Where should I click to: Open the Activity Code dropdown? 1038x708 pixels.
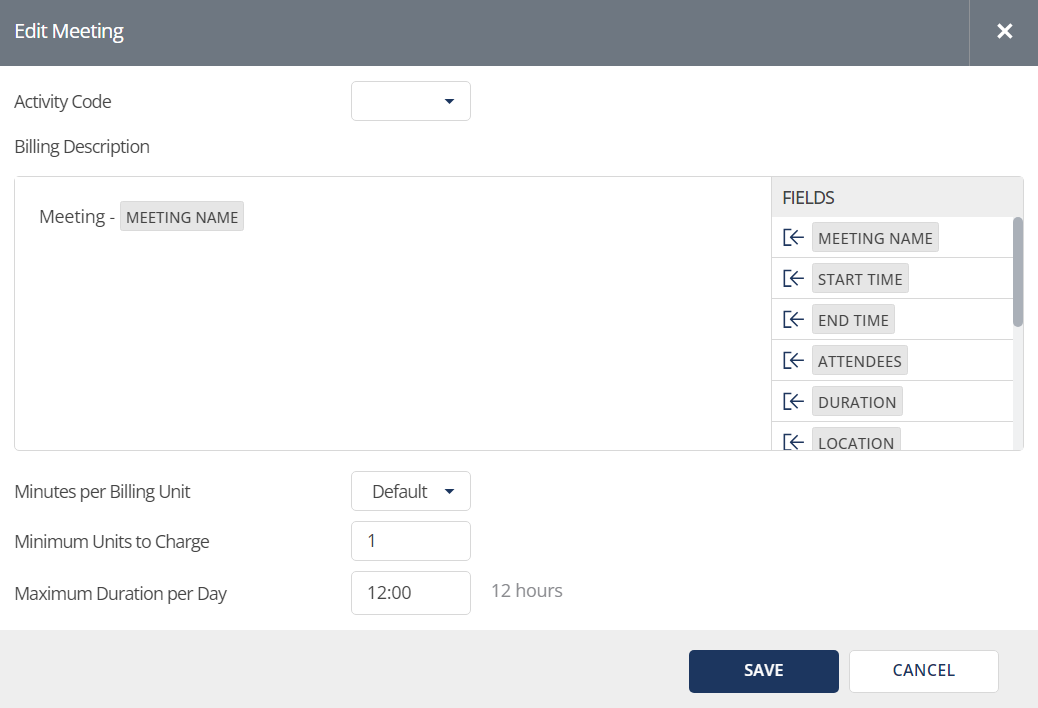point(410,101)
